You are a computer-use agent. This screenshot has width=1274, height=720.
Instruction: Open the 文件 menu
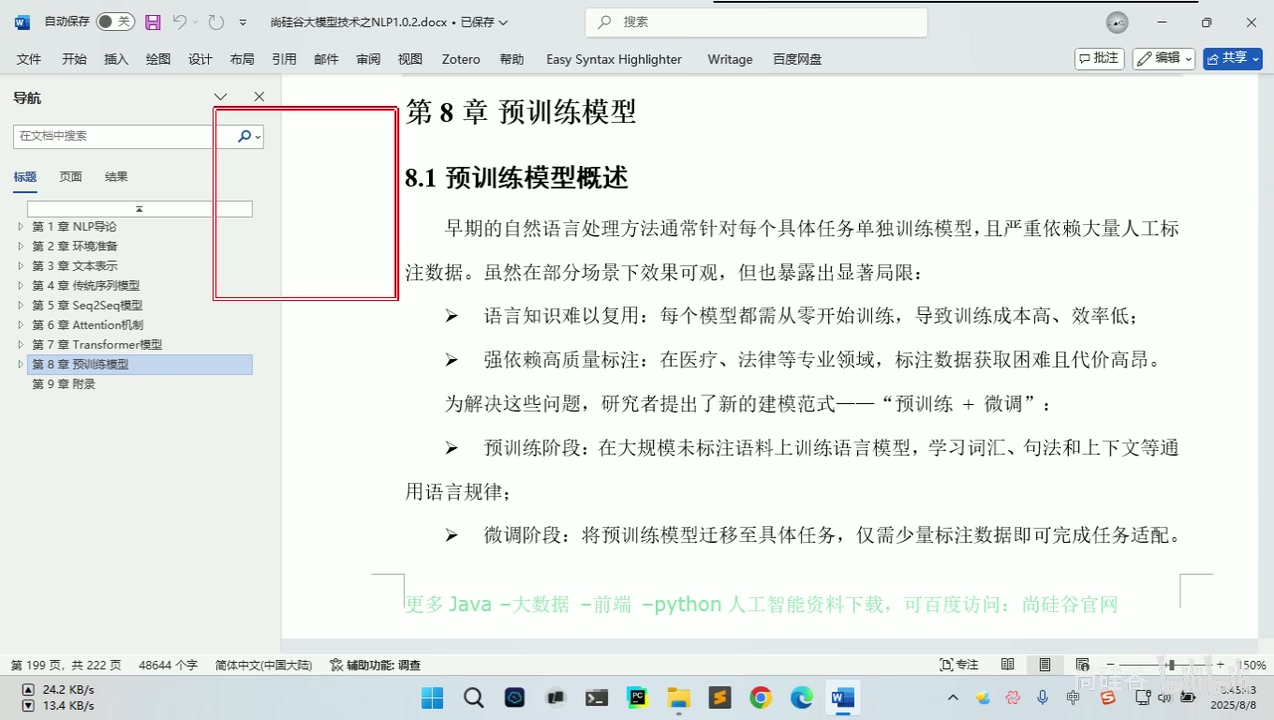[x=29, y=59]
